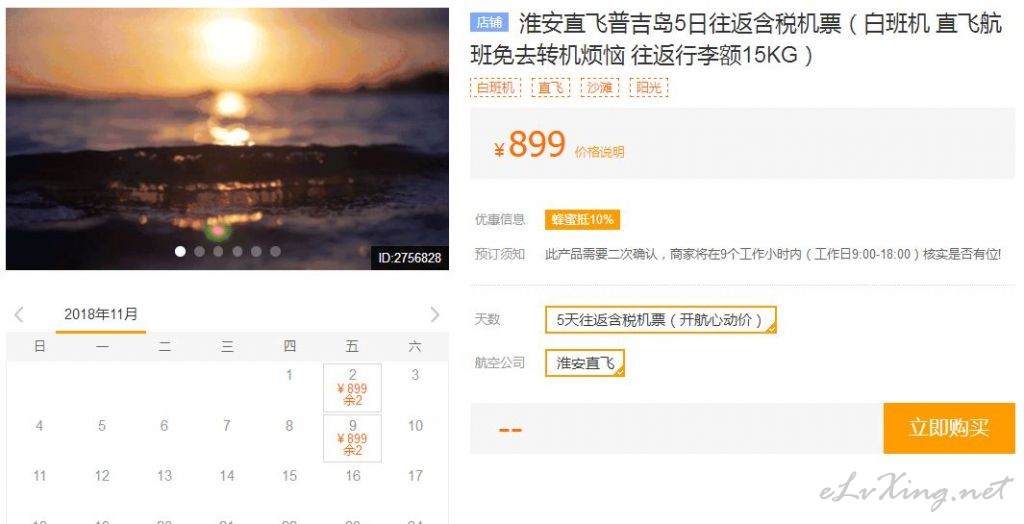The image size is (1024, 524).
Task: Click calendar date 14
Action: (227, 476)
